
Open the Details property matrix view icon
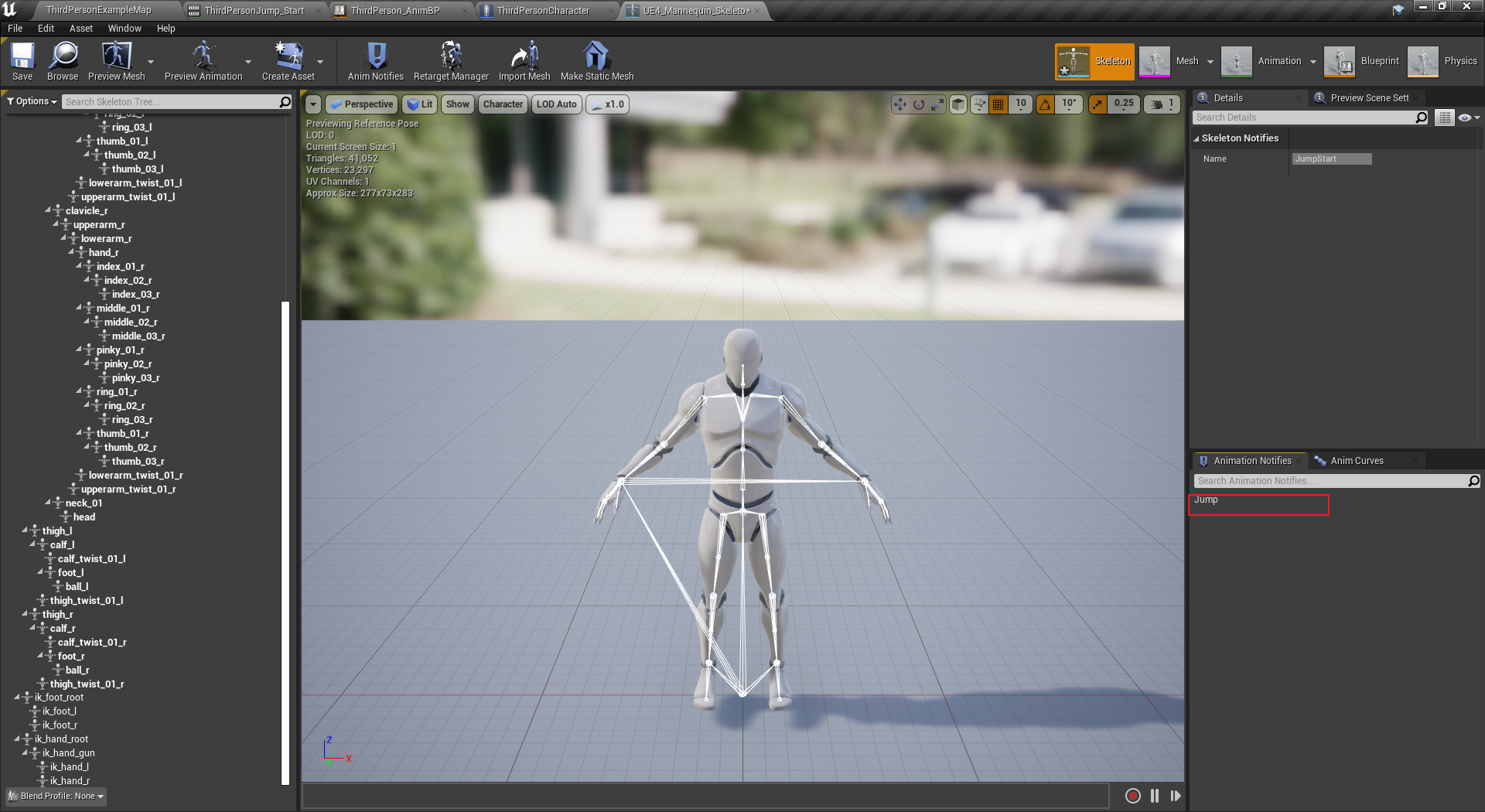pyautogui.click(x=1445, y=118)
